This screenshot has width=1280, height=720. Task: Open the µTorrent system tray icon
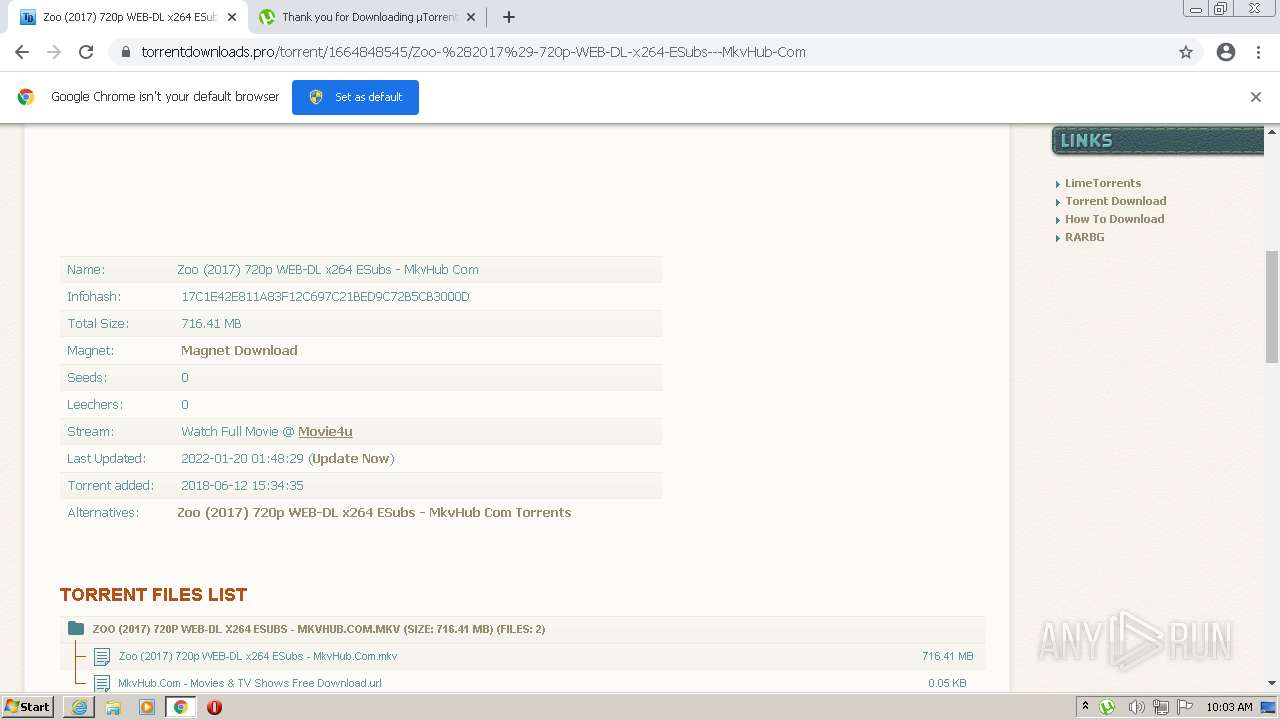pyautogui.click(x=1107, y=707)
